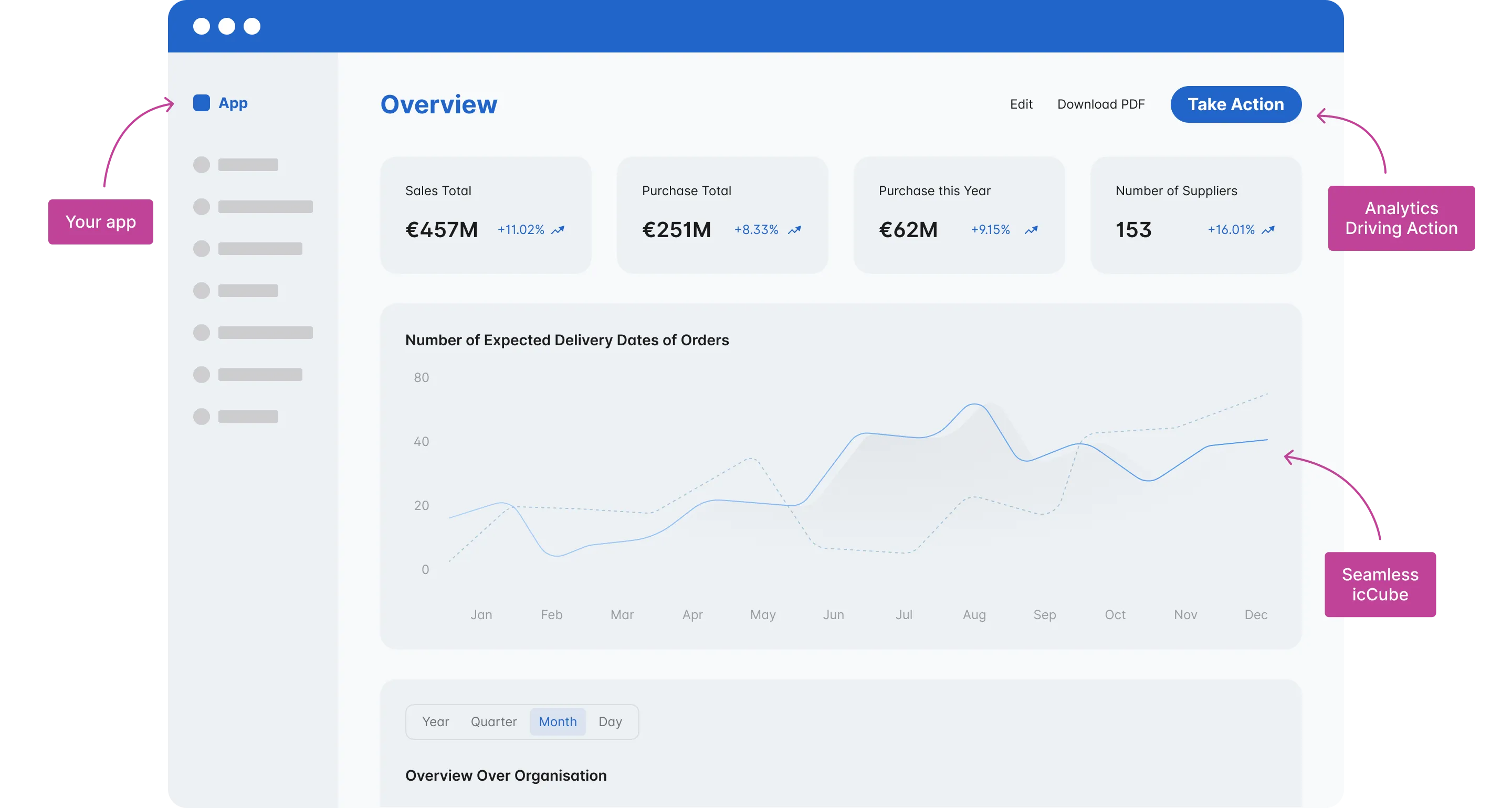
Task: Select Quarter in the time selector
Action: (x=493, y=722)
